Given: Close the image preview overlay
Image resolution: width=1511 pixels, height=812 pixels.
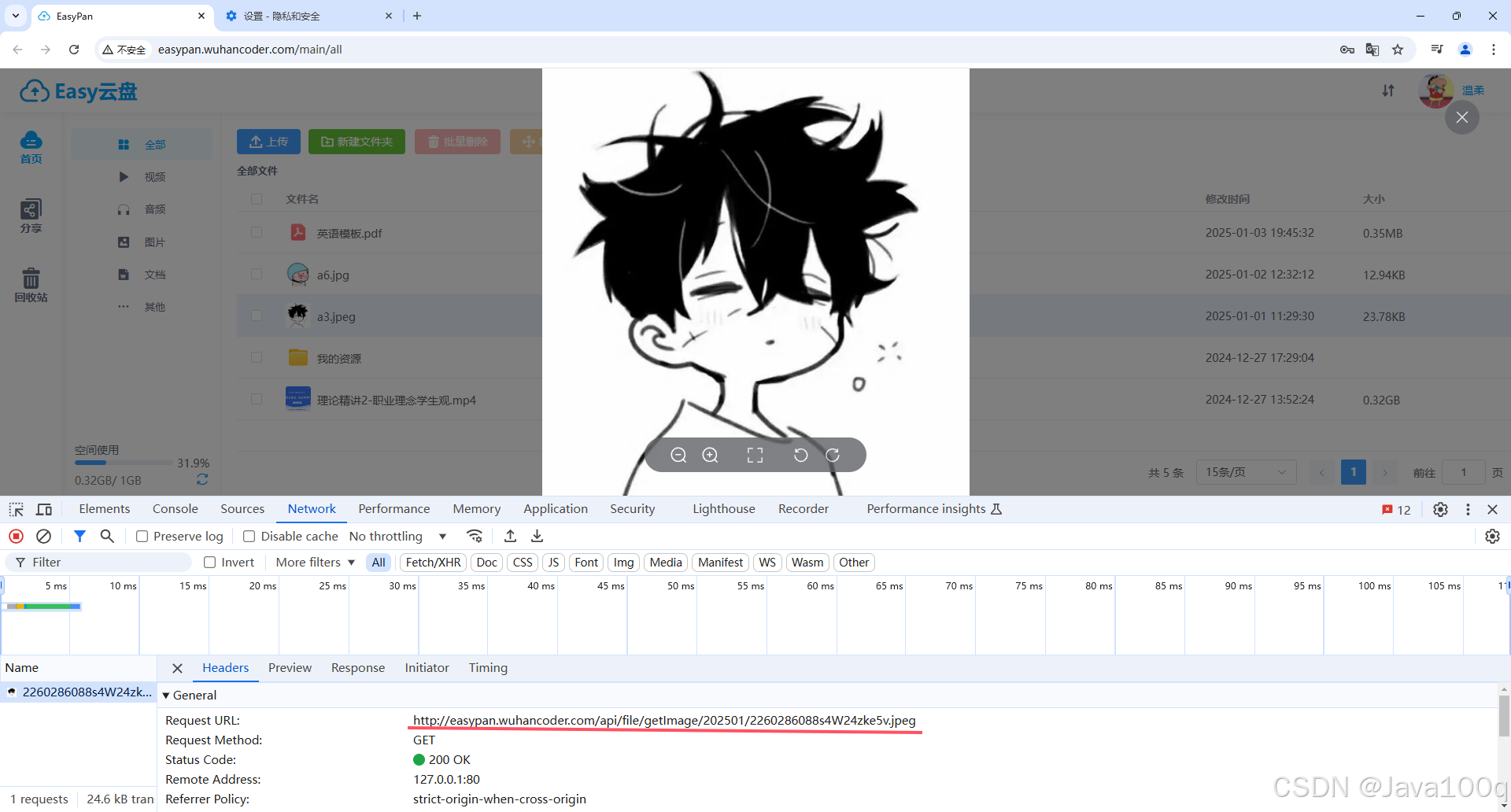Looking at the screenshot, I should pyautogui.click(x=1462, y=117).
